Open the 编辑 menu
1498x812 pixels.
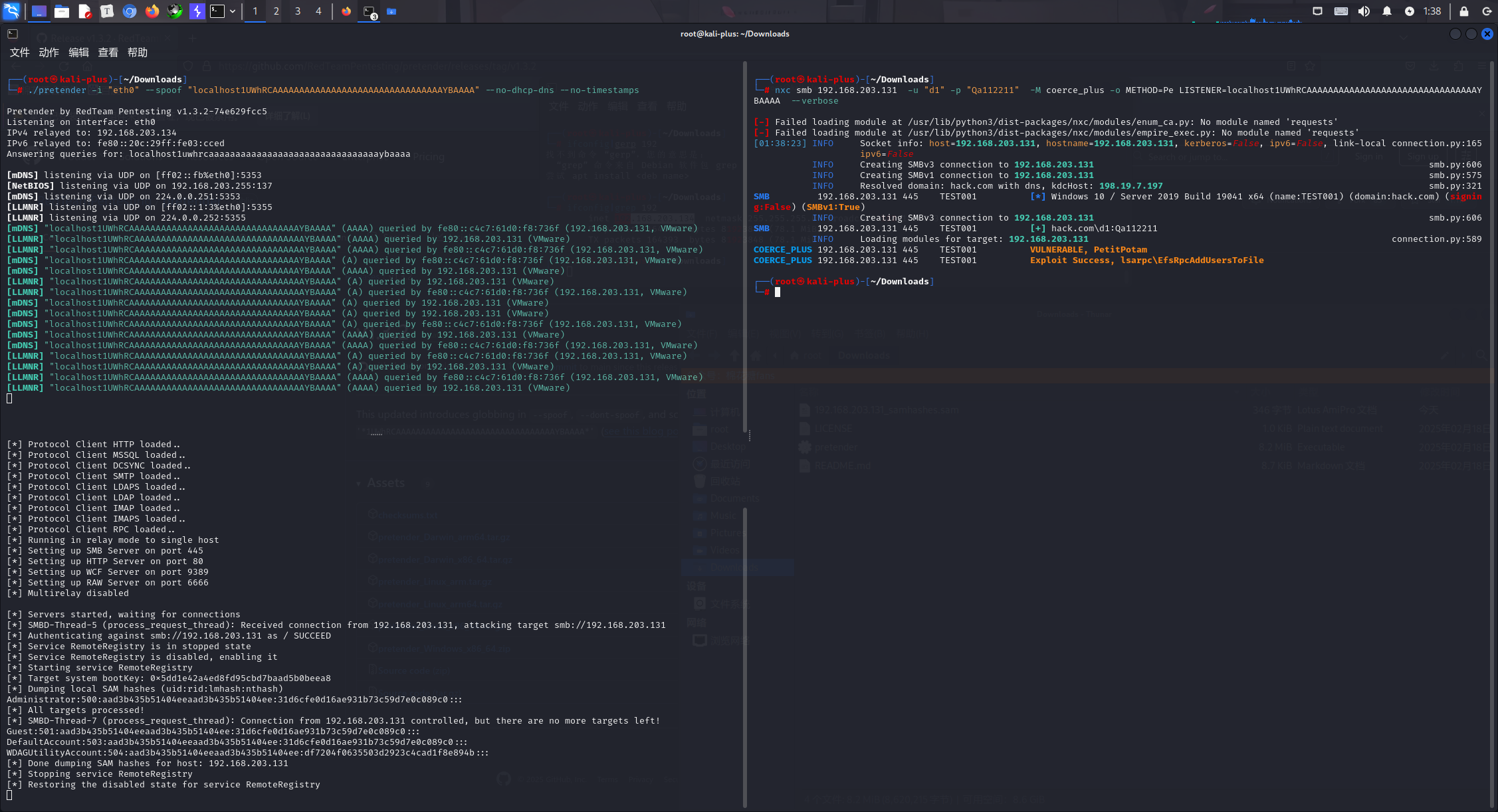[x=78, y=52]
